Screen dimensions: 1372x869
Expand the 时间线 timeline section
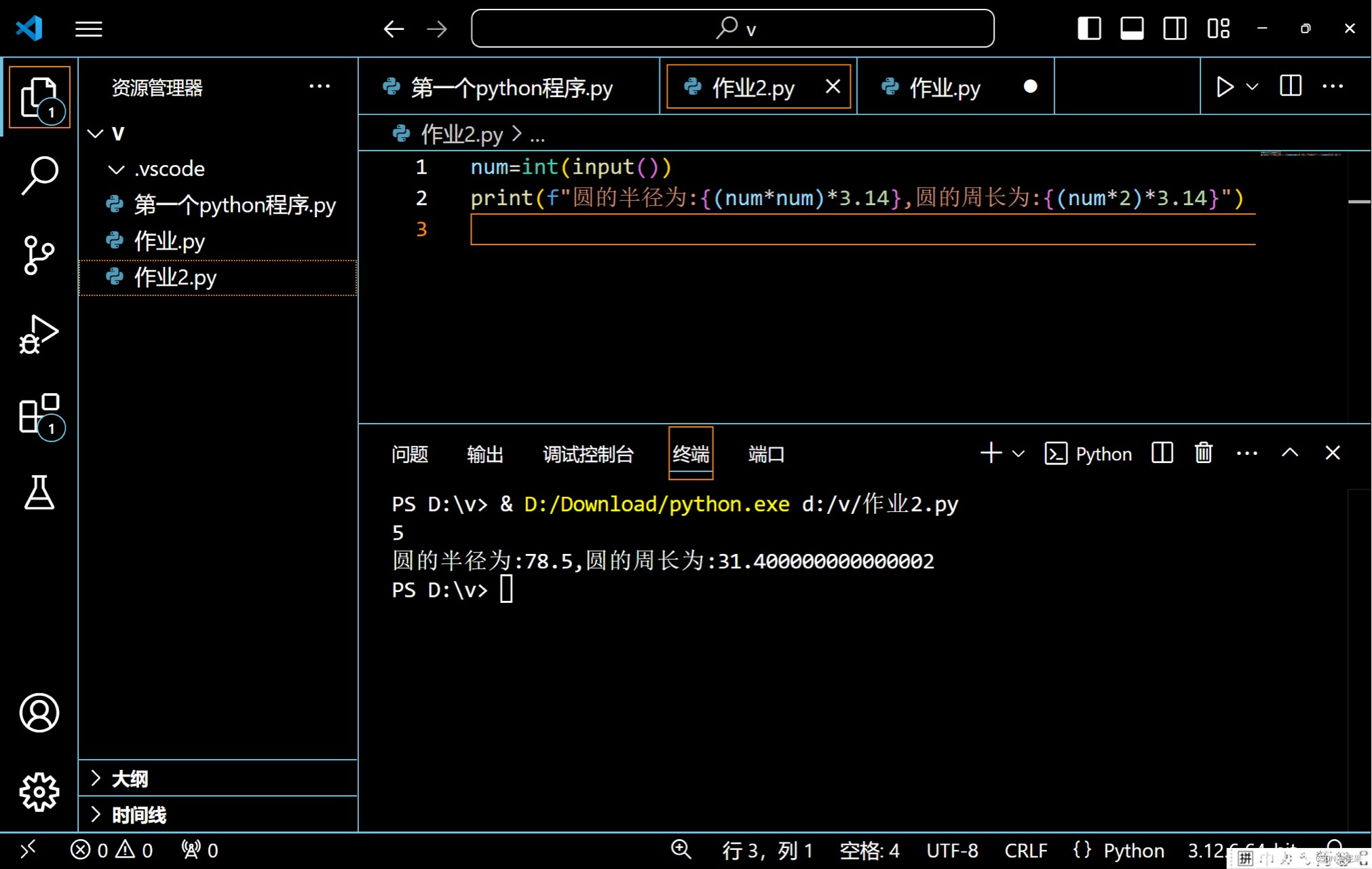[x=218, y=814]
